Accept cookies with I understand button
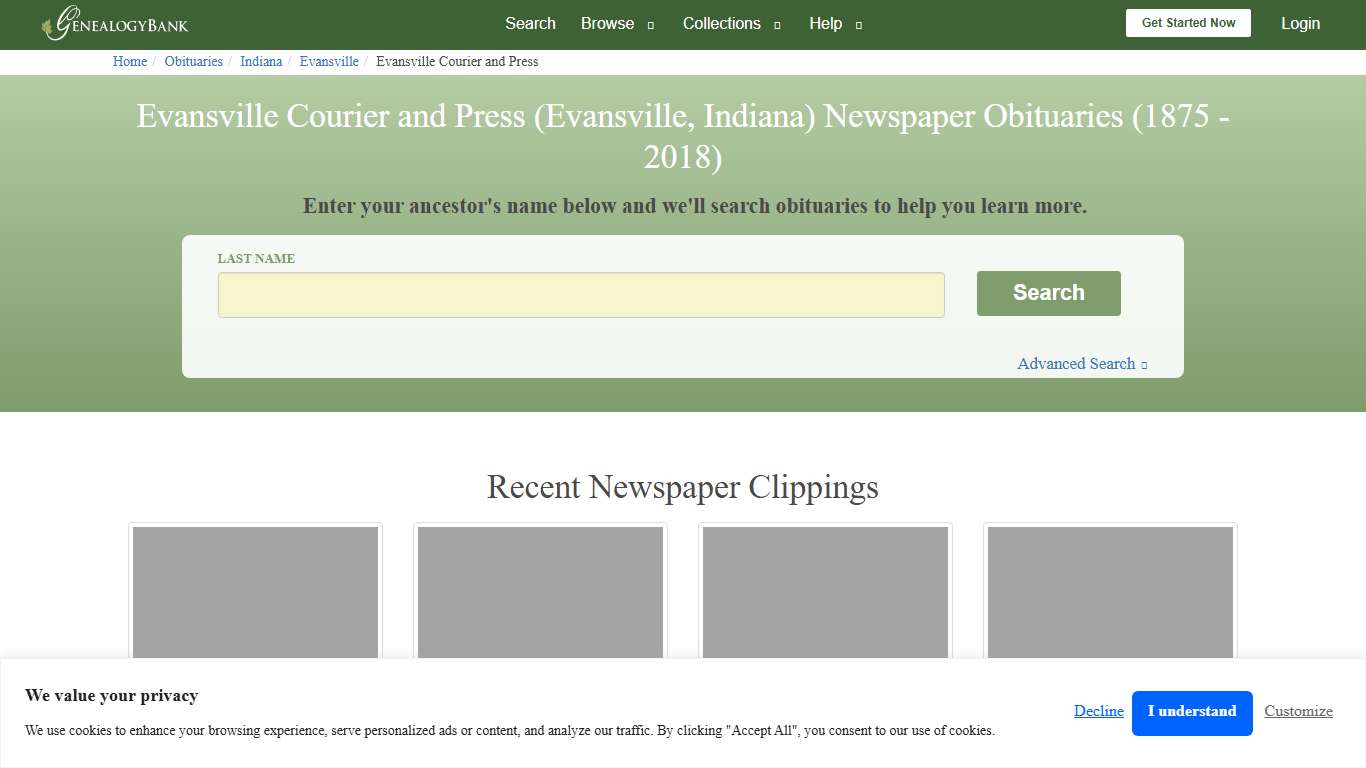This screenshot has height=768, width=1366. (x=1192, y=712)
